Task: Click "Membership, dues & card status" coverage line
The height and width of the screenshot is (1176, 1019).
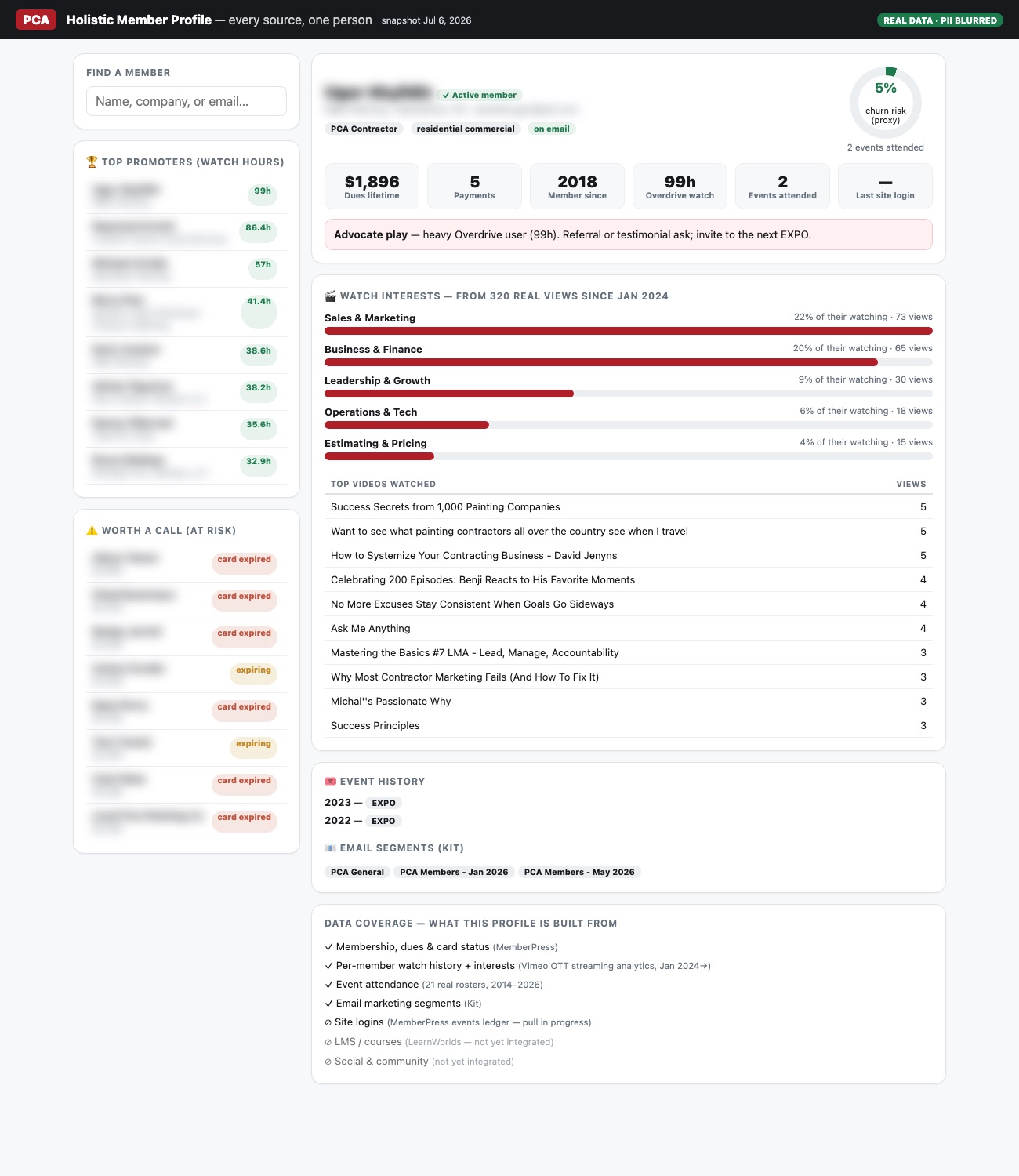Action: [x=441, y=947]
